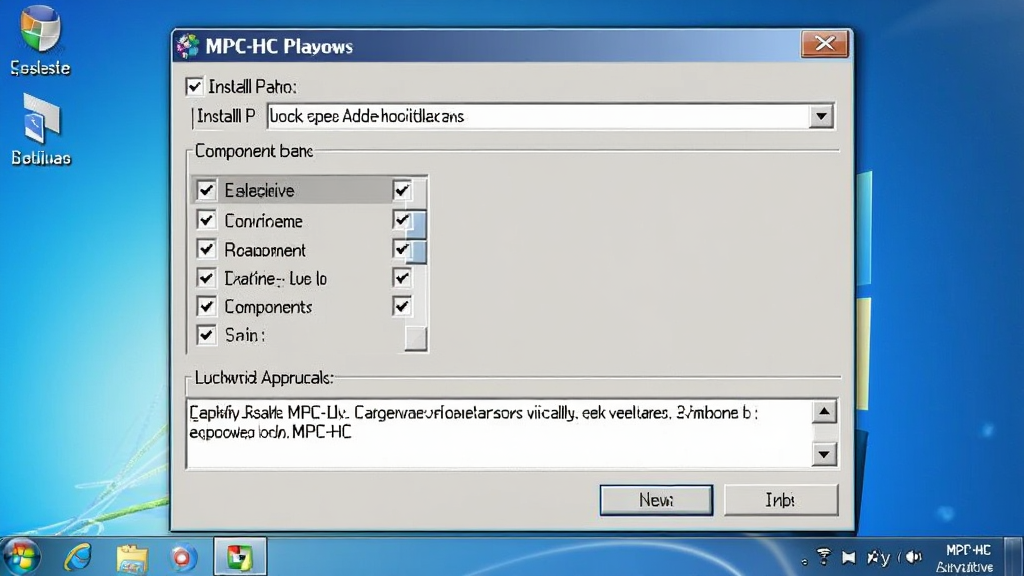Open the red circular media taskbar icon
The width and height of the screenshot is (1024, 576).
[x=182, y=558]
